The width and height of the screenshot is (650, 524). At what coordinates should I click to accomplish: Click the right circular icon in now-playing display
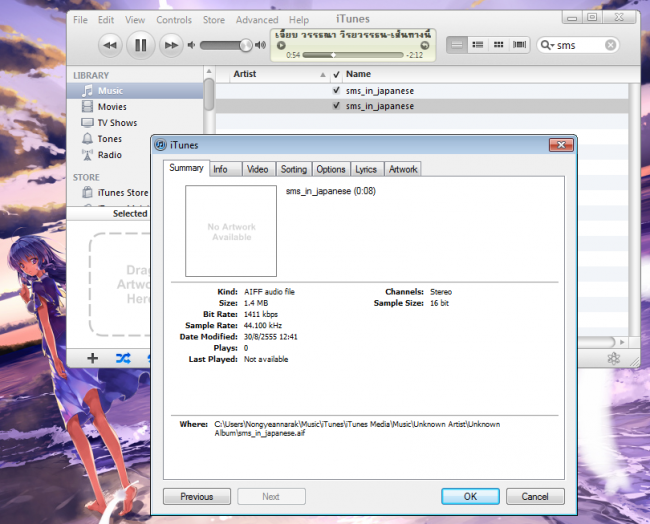pos(425,46)
